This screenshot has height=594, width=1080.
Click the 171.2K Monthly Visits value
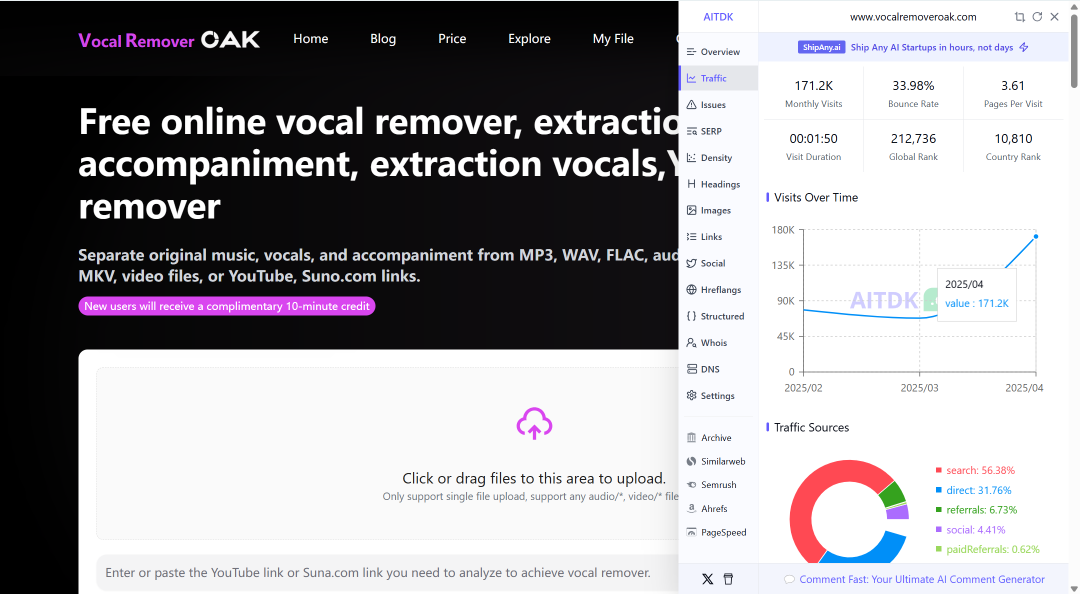[x=813, y=85]
